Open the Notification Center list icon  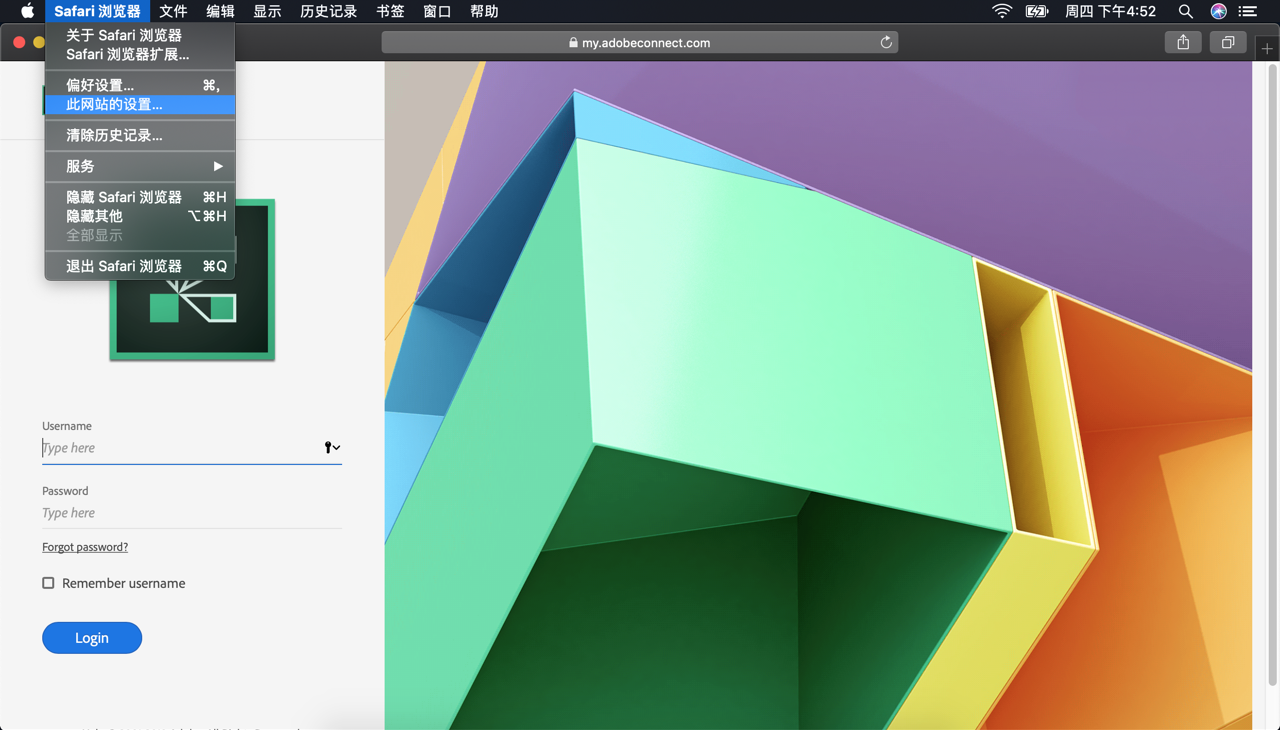1248,11
